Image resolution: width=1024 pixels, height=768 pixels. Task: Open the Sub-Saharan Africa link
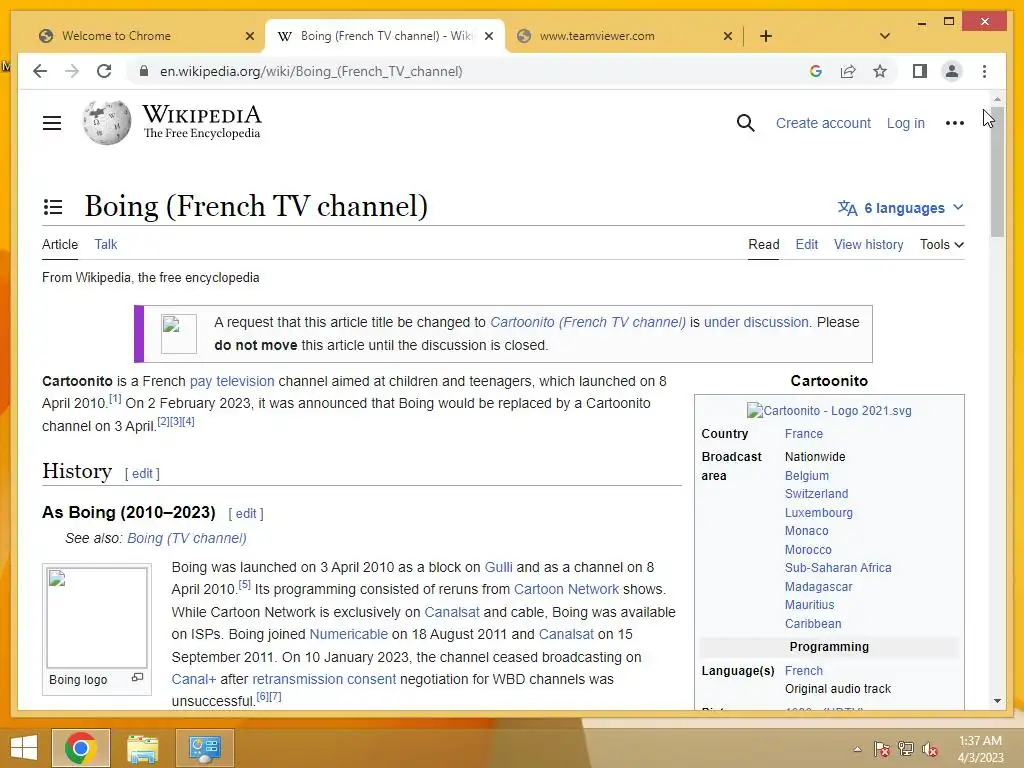pyautogui.click(x=838, y=568)
